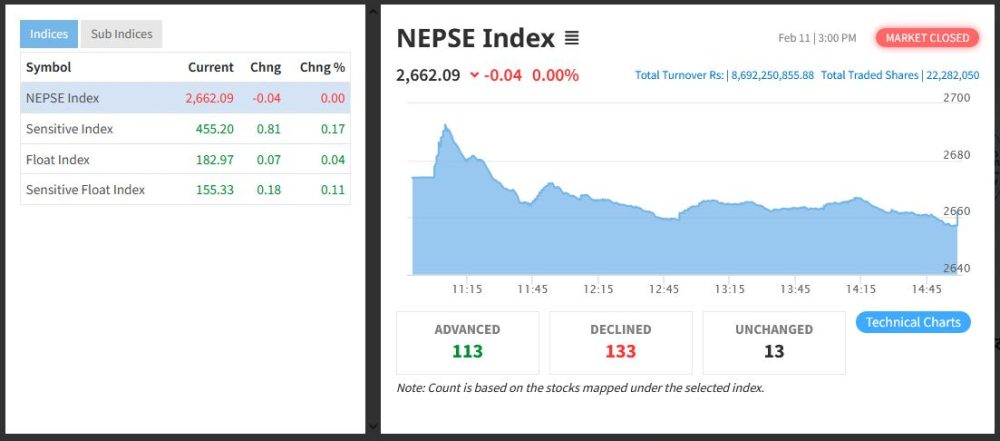Select the Float Index row
Screen dimensions: 1000x441
tap(185, 159)
